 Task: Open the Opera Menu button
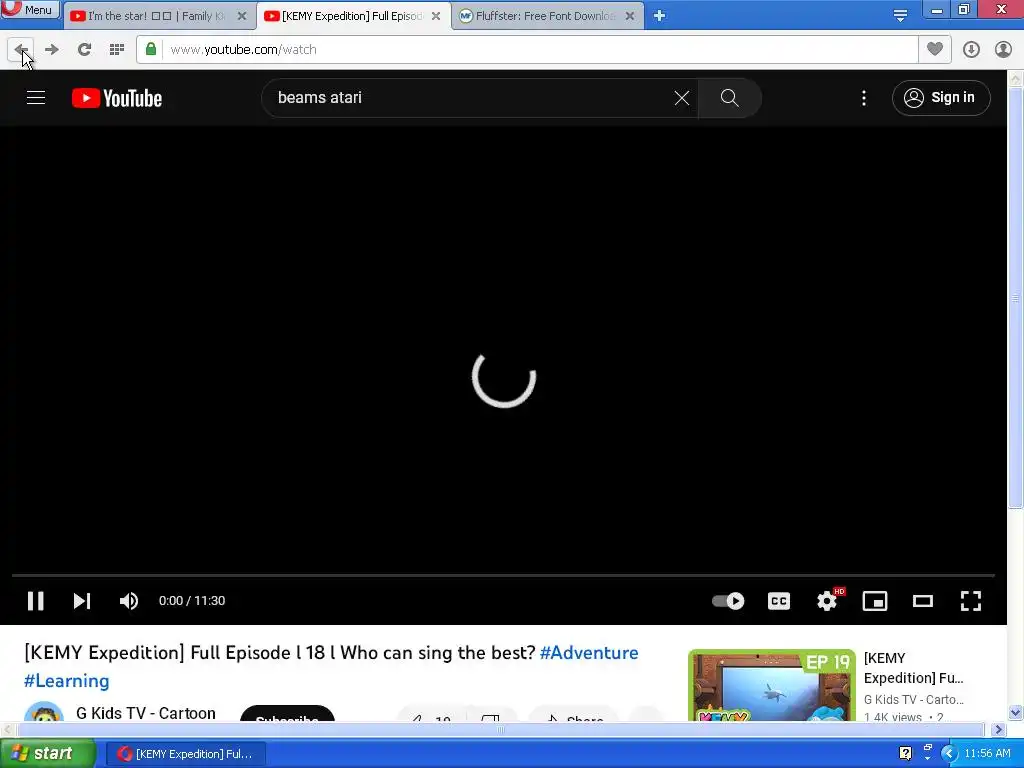click(29, 9)
